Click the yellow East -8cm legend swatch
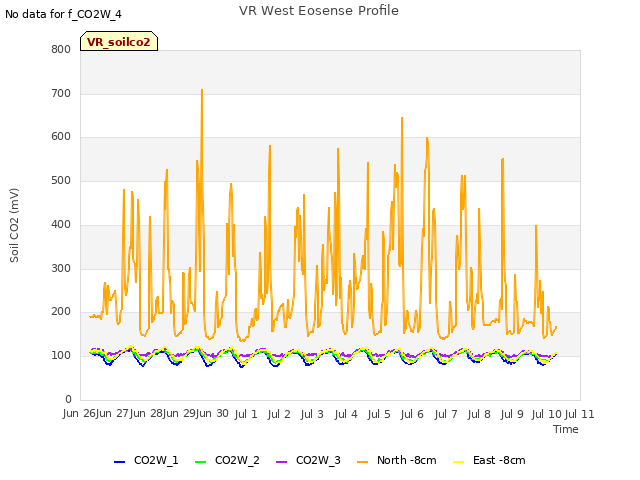 pos(459,462)
